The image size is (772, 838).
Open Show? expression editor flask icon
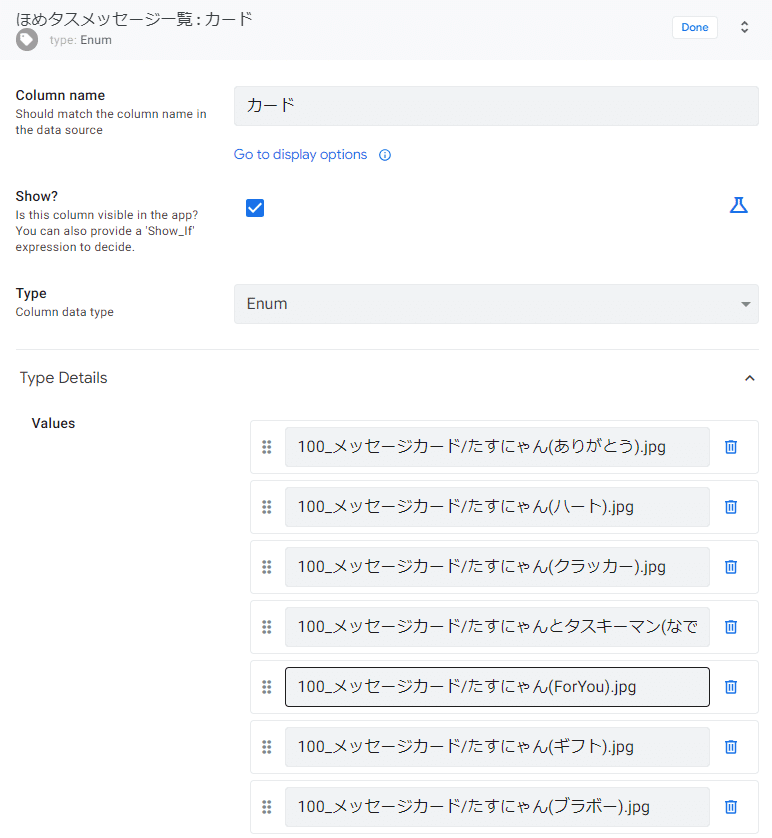tap(738, 205)
